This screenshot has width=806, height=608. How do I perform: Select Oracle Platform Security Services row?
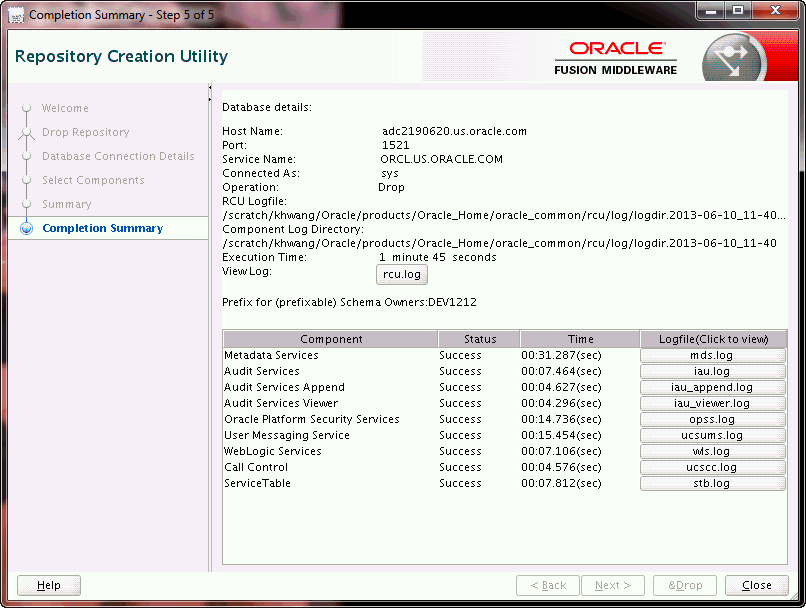[504, 419]
